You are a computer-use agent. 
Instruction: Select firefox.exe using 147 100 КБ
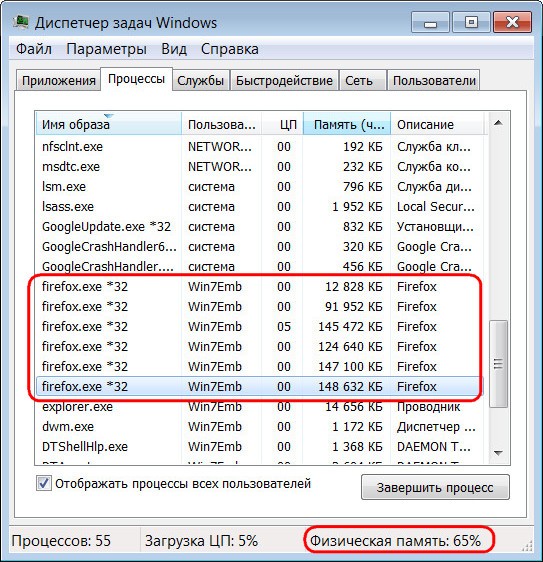259,367
